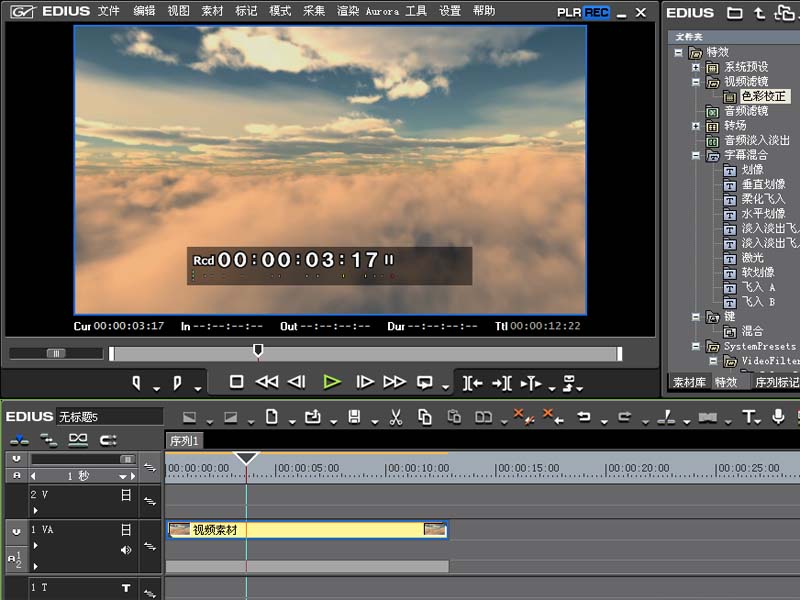Click the microphone voice-over icon

(778, 417)
